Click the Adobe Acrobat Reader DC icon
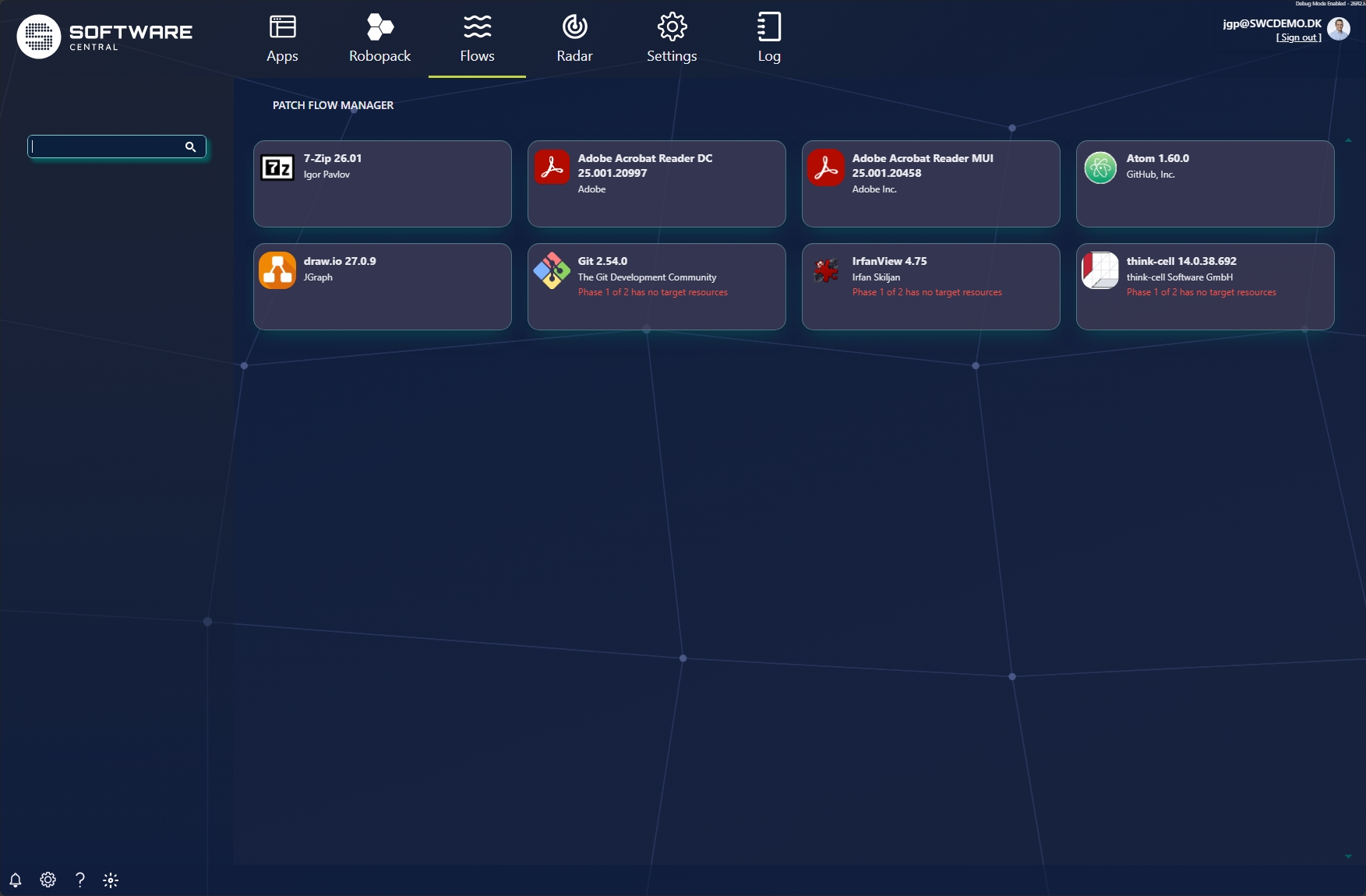The image size is (1366, 896). tap(552, 167)
